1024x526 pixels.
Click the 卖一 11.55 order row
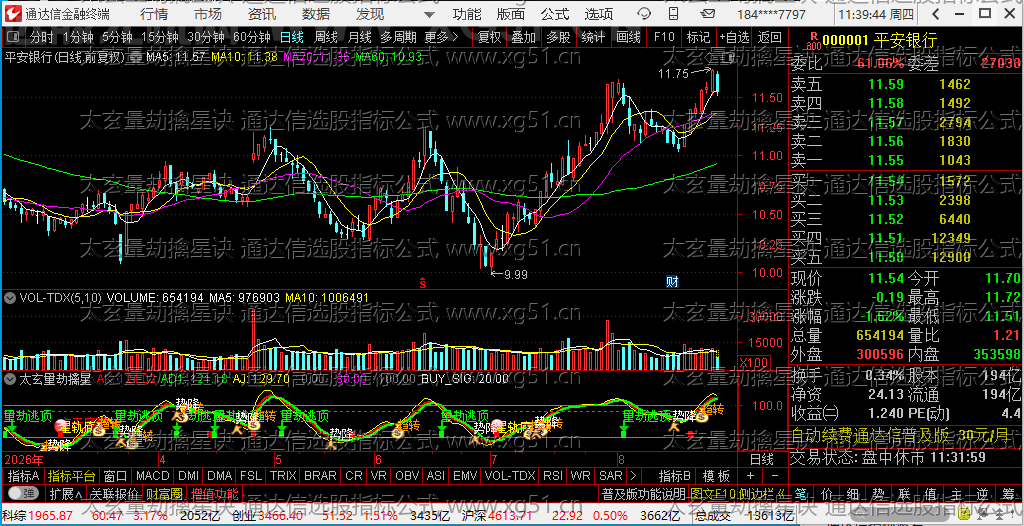(x=904, y=160)
